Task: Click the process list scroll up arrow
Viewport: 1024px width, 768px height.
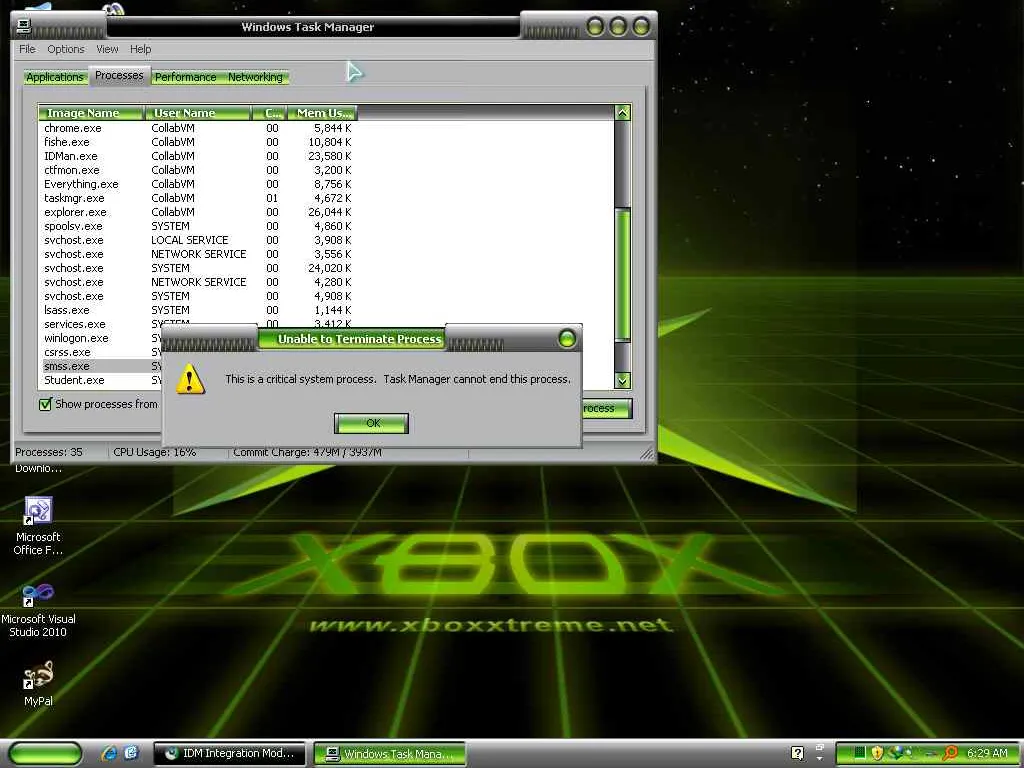Action: (x=622, y=112)
